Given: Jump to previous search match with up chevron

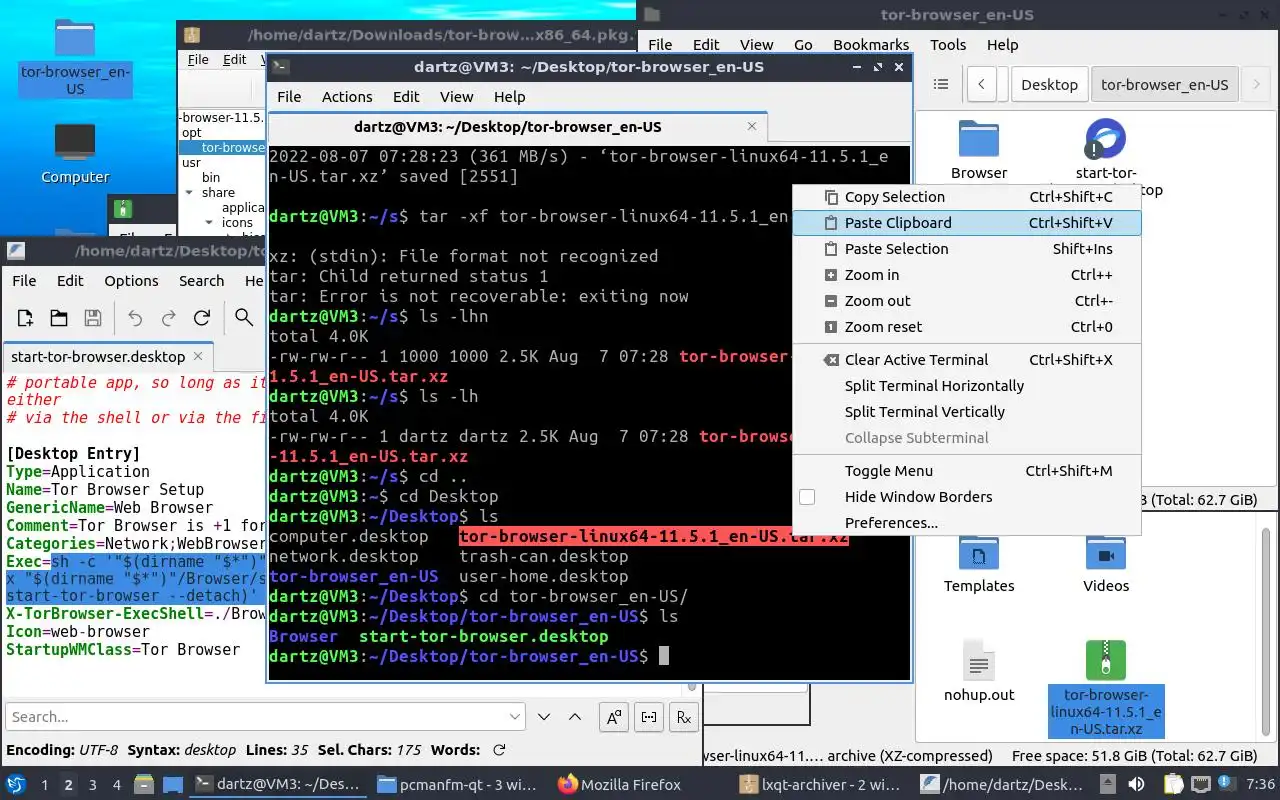Looking at the screenshot, I should 575,717.
